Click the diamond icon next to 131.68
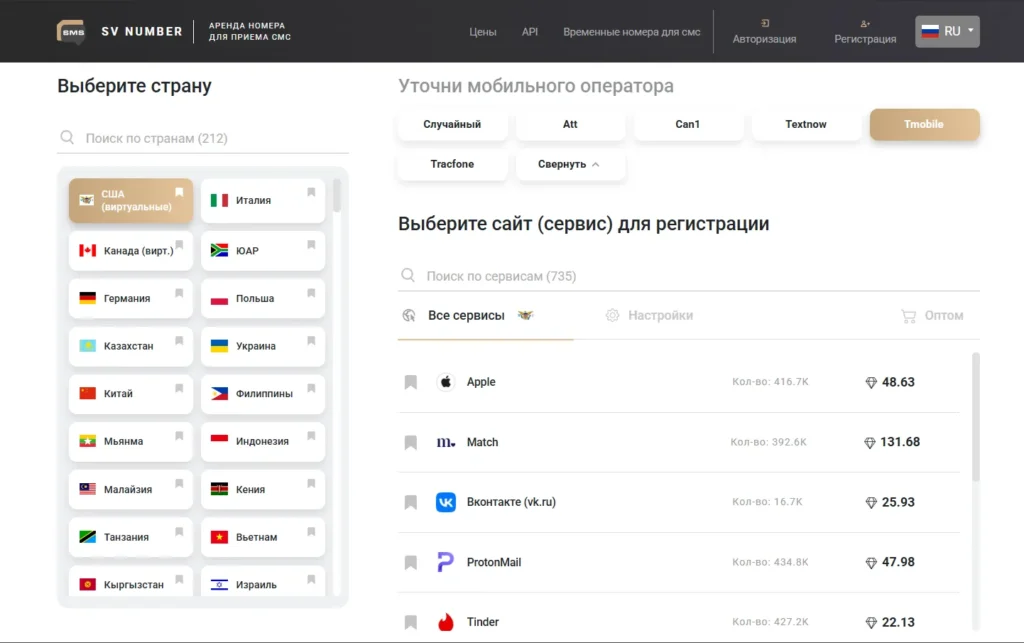Screen dimensions: 1024x643 870,443
